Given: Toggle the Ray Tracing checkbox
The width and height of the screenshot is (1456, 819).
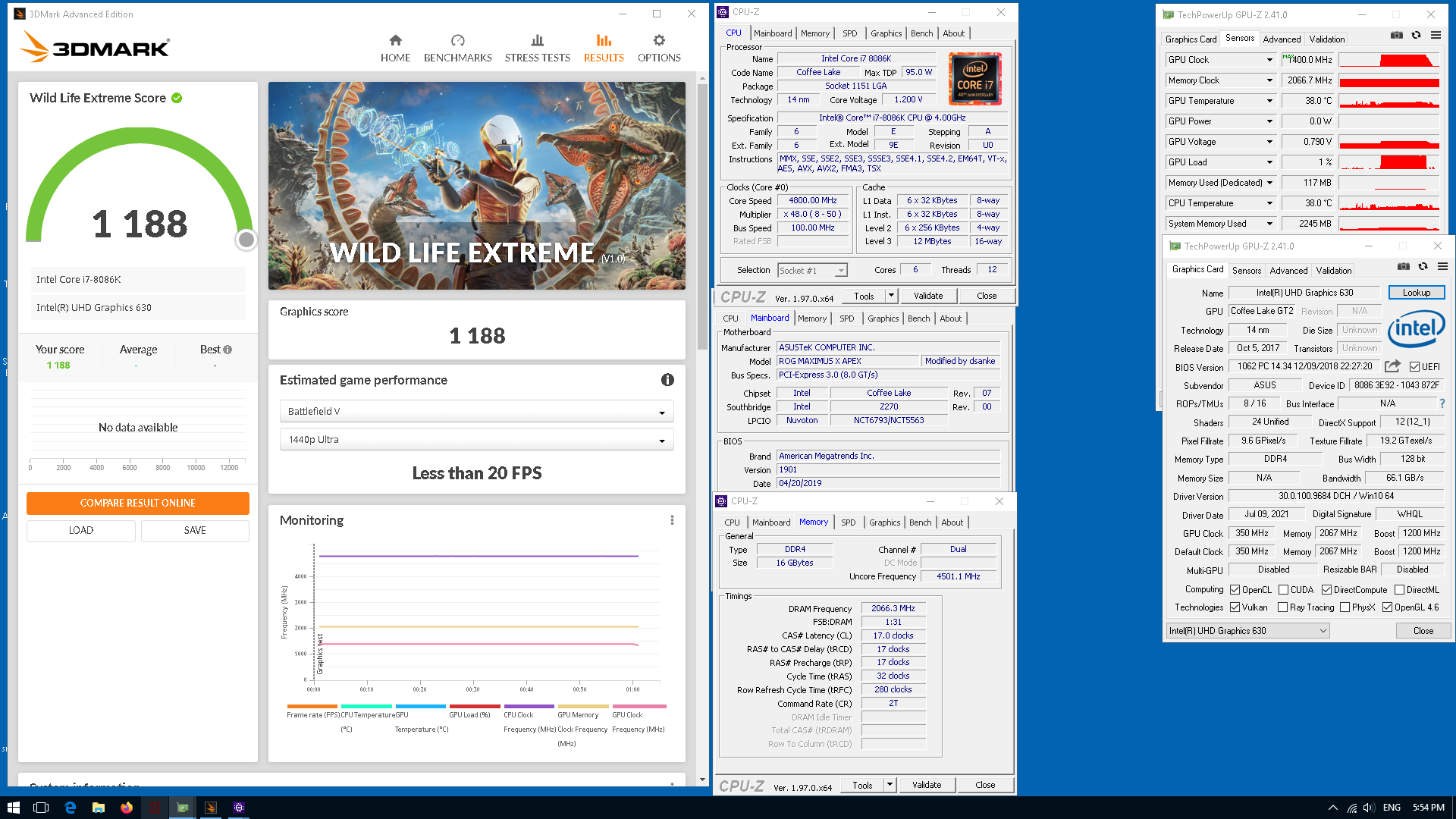Looking at the screenshot, I should click(1282, 607).
